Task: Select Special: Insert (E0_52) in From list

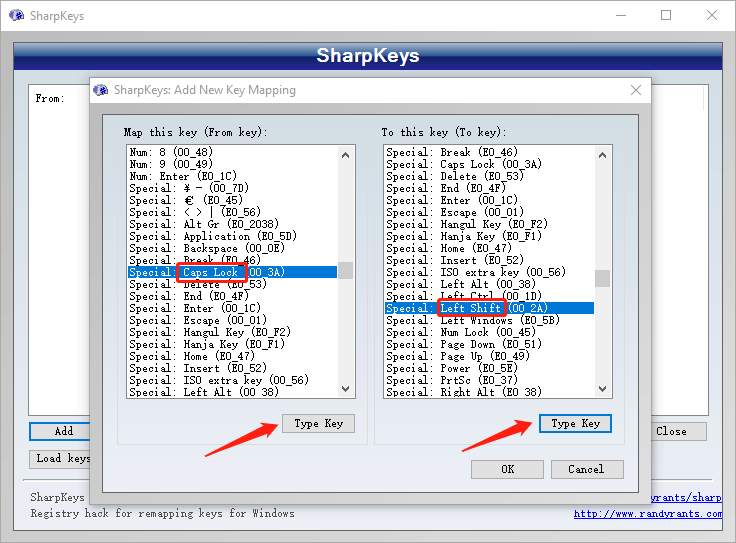Action: point(232,368)
